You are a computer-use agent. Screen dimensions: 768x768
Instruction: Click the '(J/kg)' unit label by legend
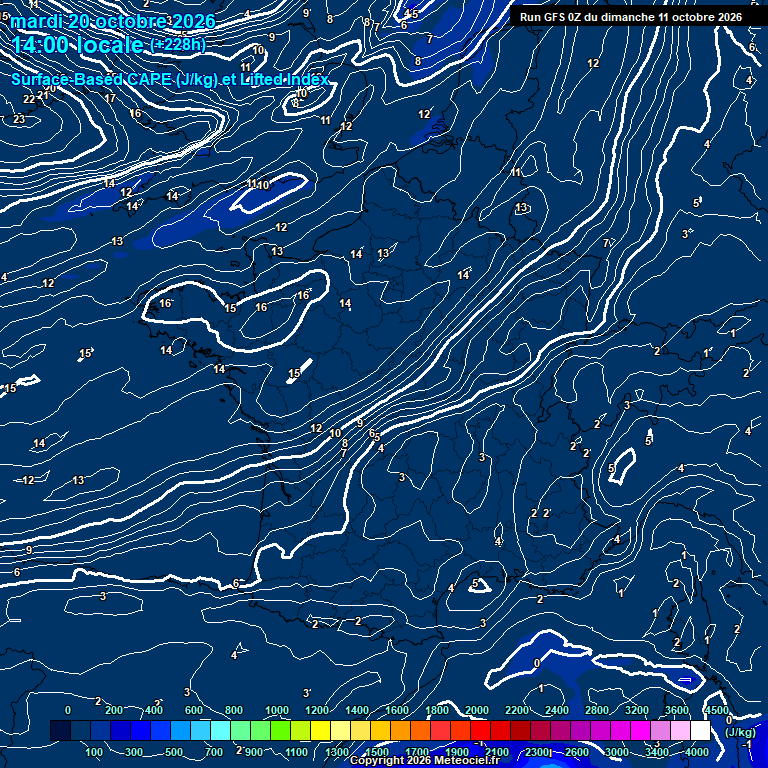click(740, 732)
